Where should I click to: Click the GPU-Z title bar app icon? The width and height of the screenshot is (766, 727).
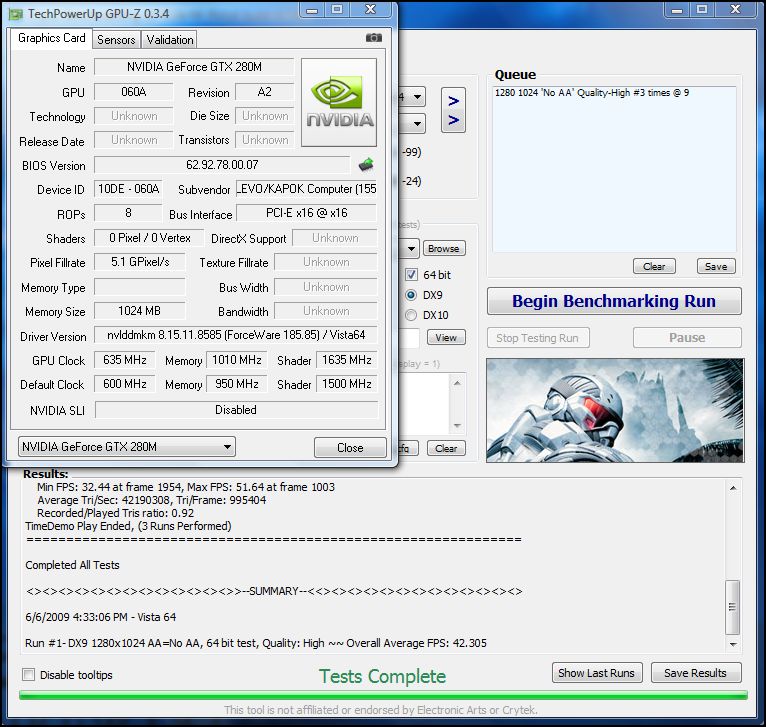[16, 14]
